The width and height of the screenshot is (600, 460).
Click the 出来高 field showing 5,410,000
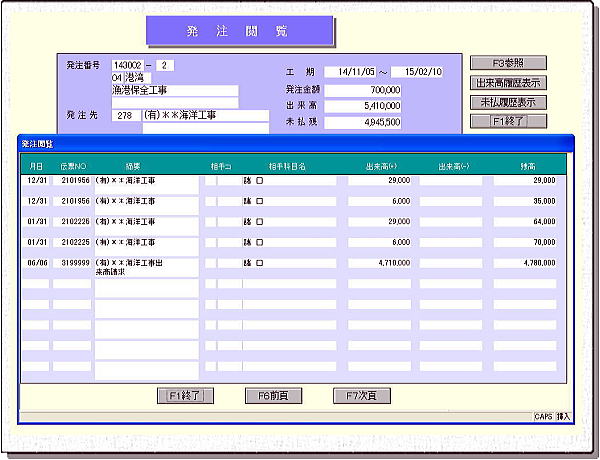click(x=364, y=106)
